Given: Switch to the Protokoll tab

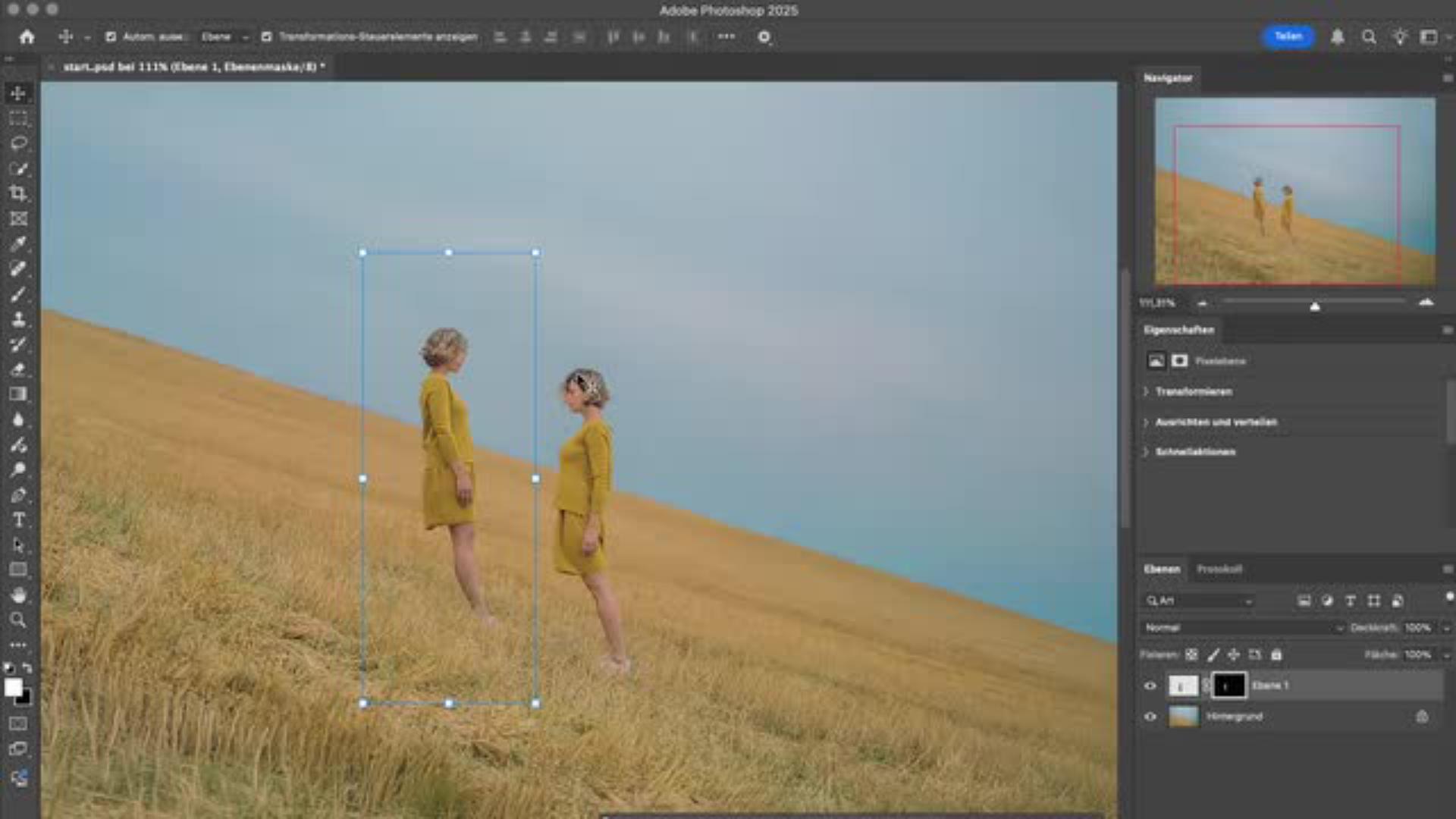Looking at the screenshot, I should 1219,569.
